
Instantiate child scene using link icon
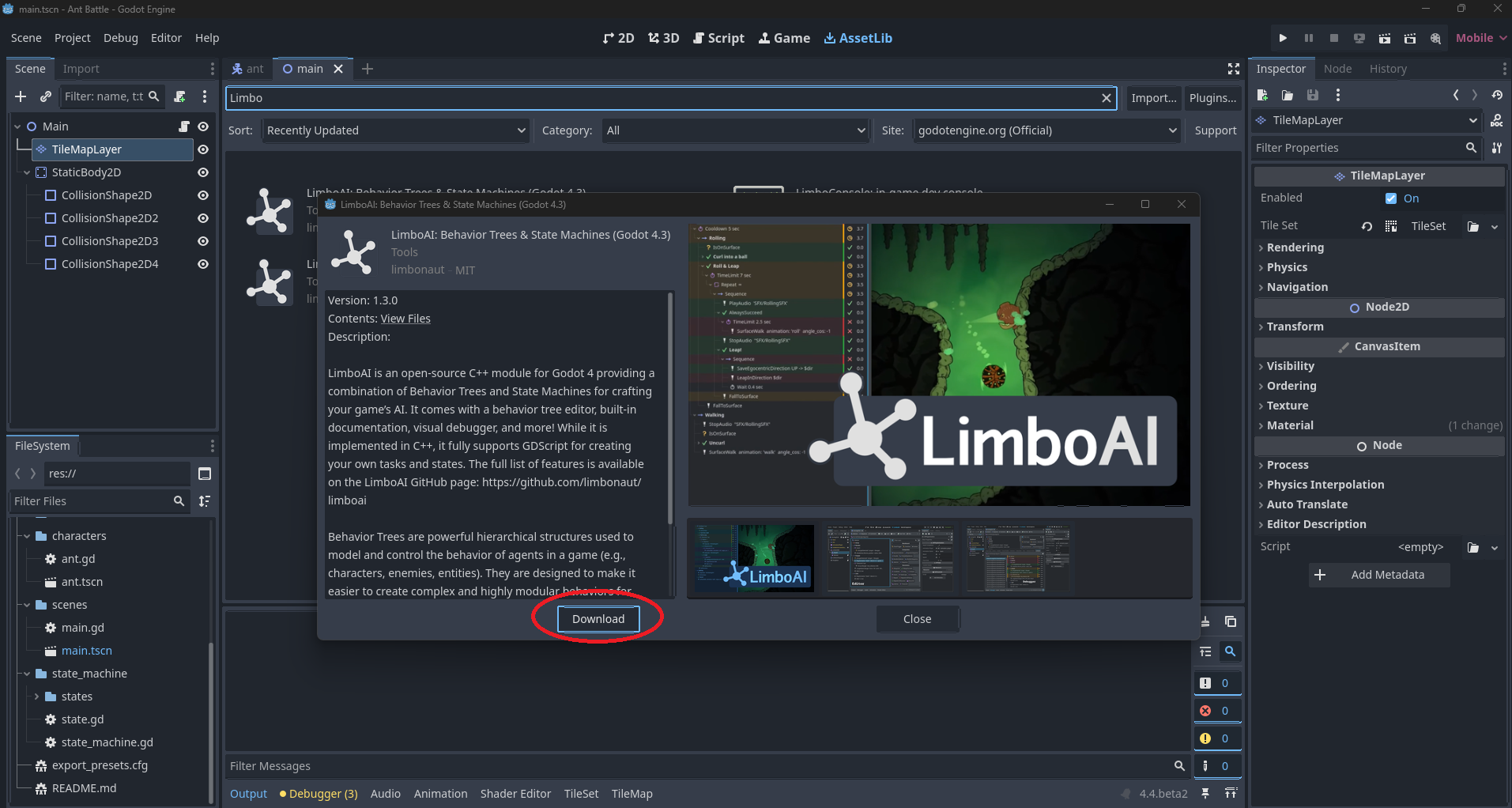pyautogui.click(x=46, y=96)
